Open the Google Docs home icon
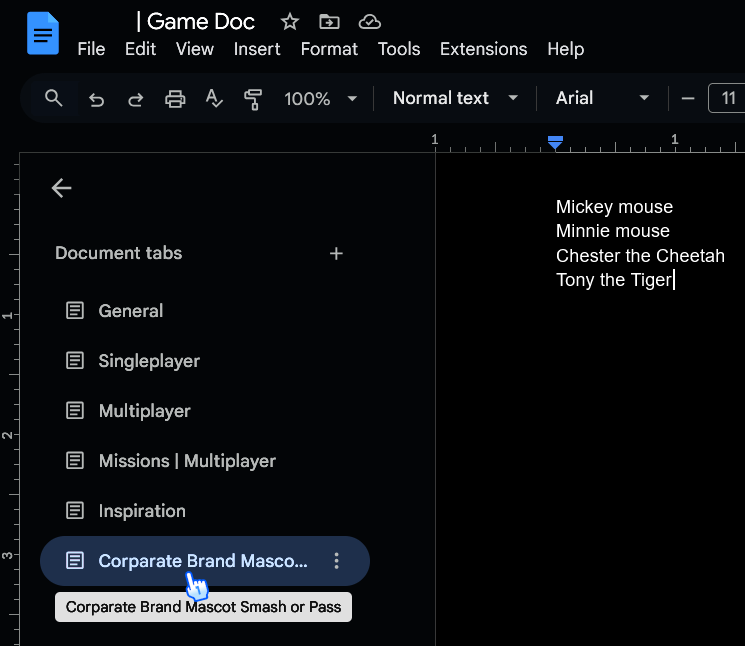This screenshot has height=646, width=745. click(x=43, y=34)
